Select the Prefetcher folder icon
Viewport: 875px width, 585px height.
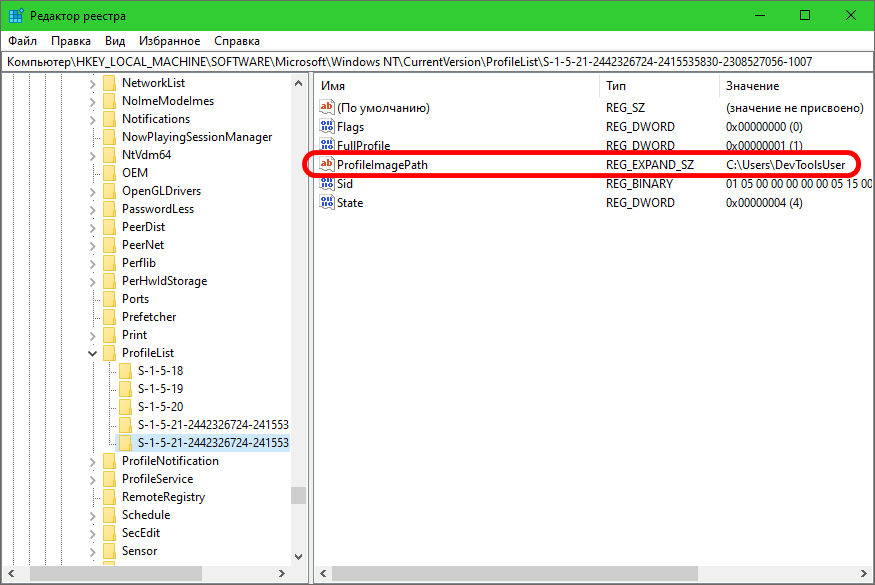coord(110,317)
